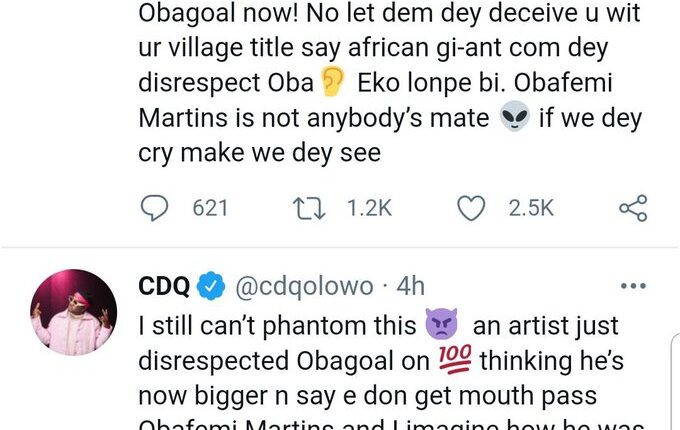Click the purple devil emoji in CDQ's tweet
The width and height of the screenshot is (680, 430).
click(439, 325)
